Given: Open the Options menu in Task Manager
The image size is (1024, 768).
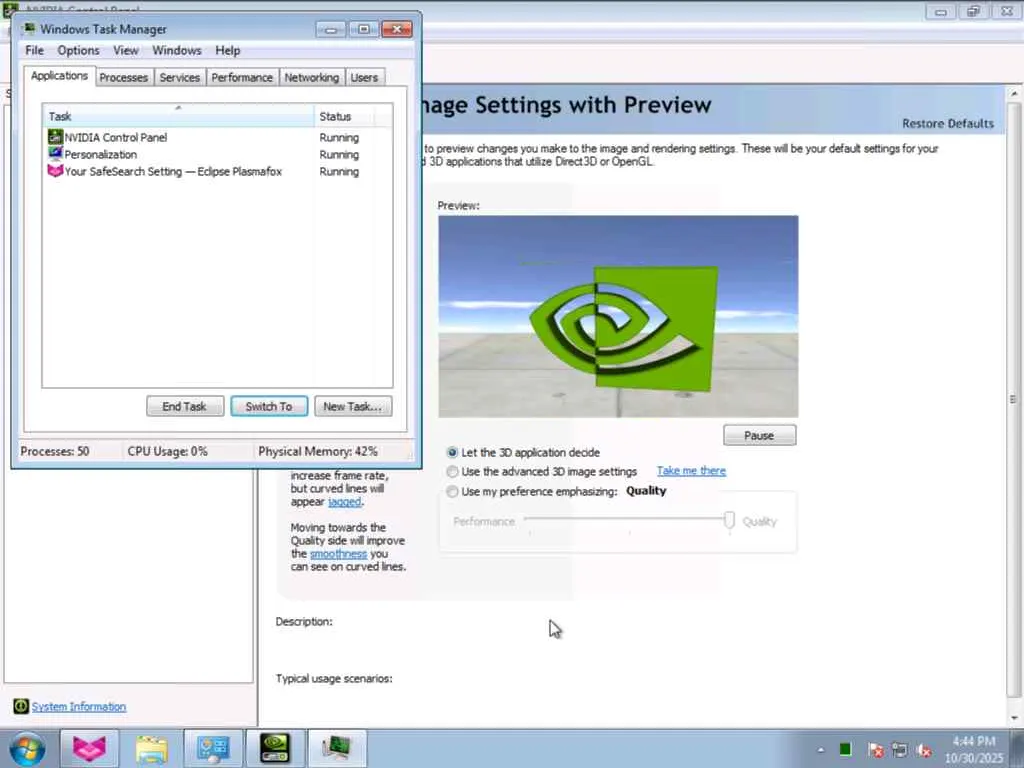Looking at the screenshot, I should click(78, 50).
